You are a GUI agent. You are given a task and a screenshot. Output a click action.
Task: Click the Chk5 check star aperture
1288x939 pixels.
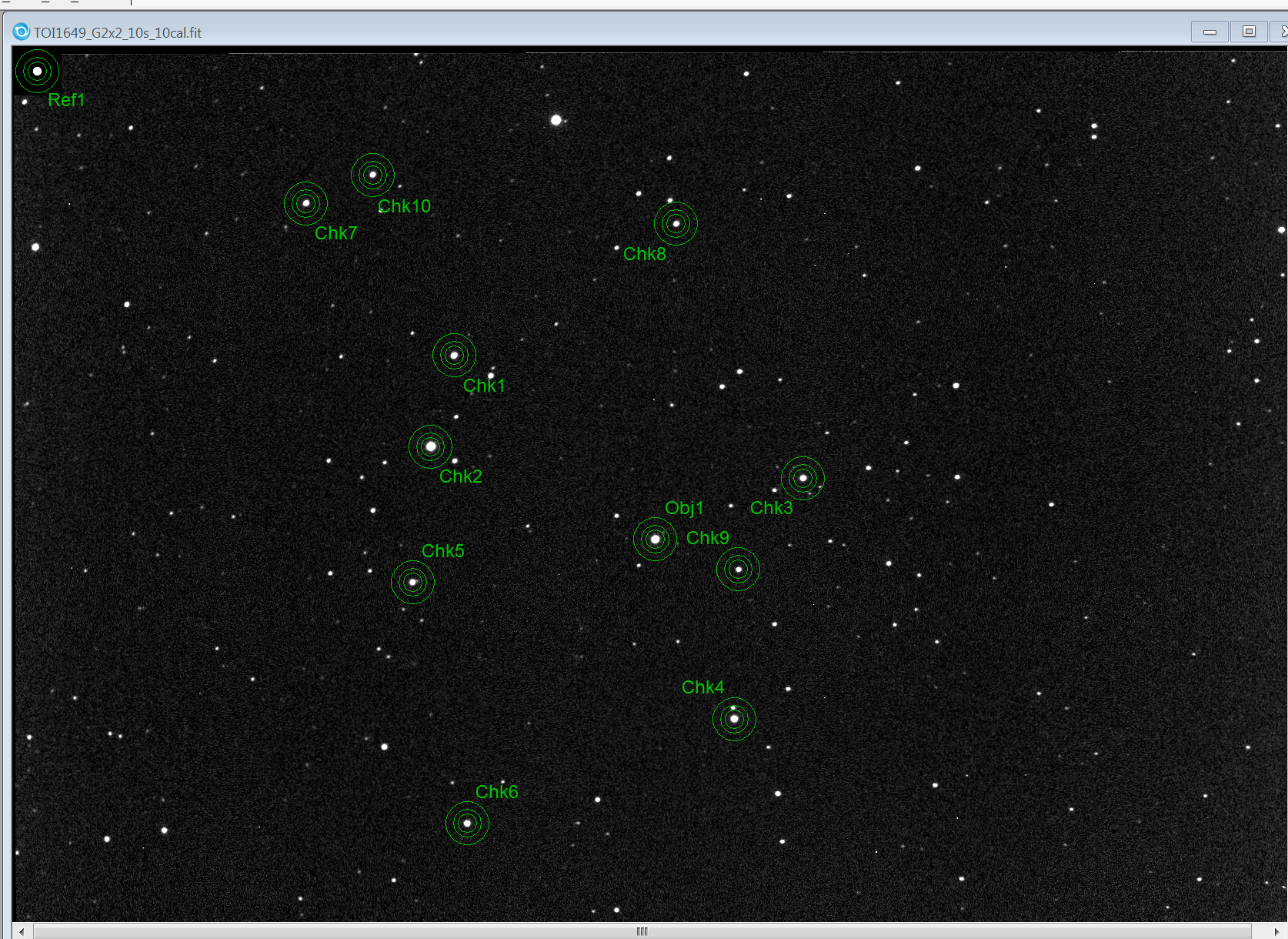[x=412, y=582]
